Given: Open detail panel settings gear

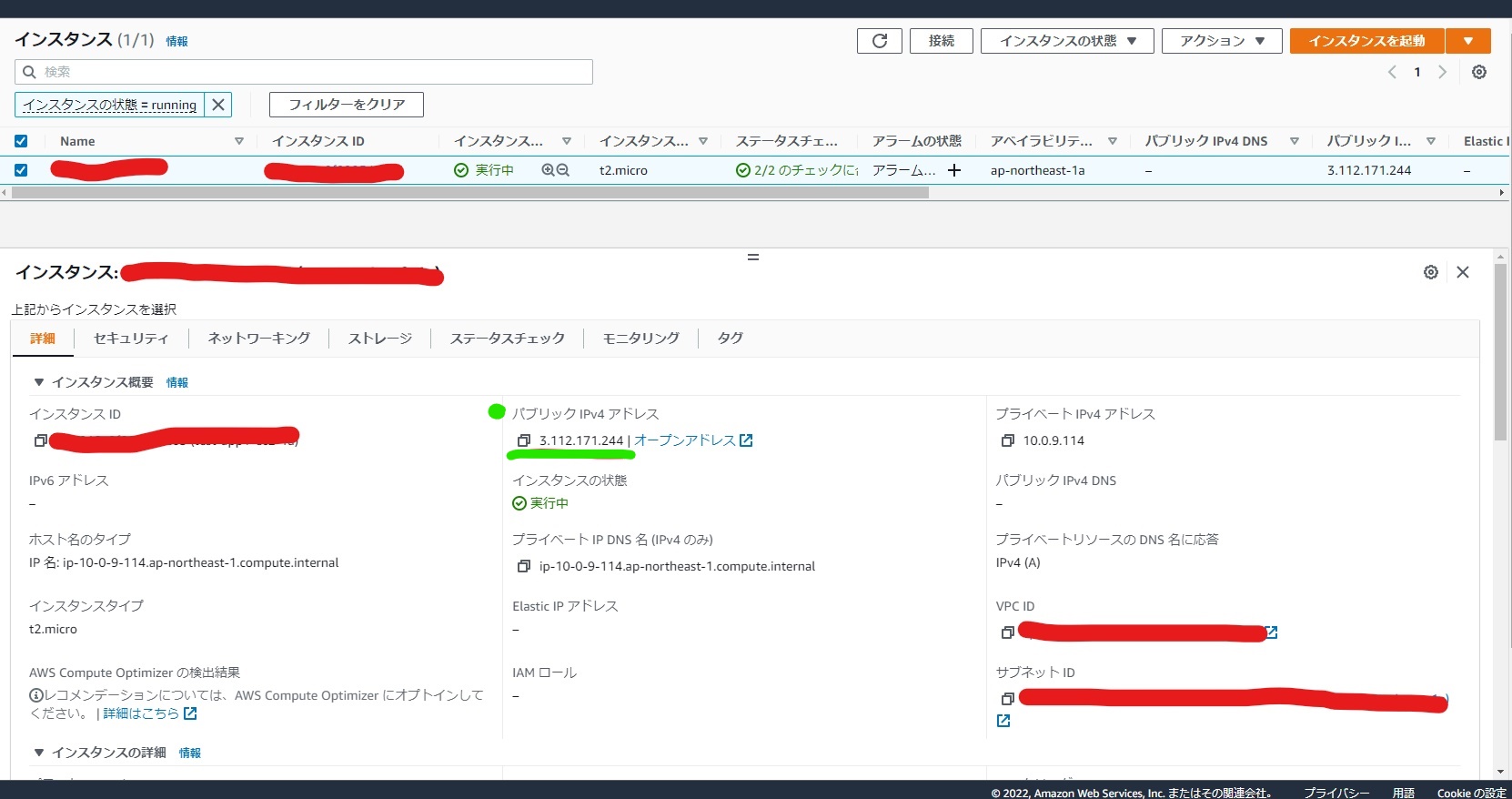Looking at the screenshot, I should (1431, 272).
